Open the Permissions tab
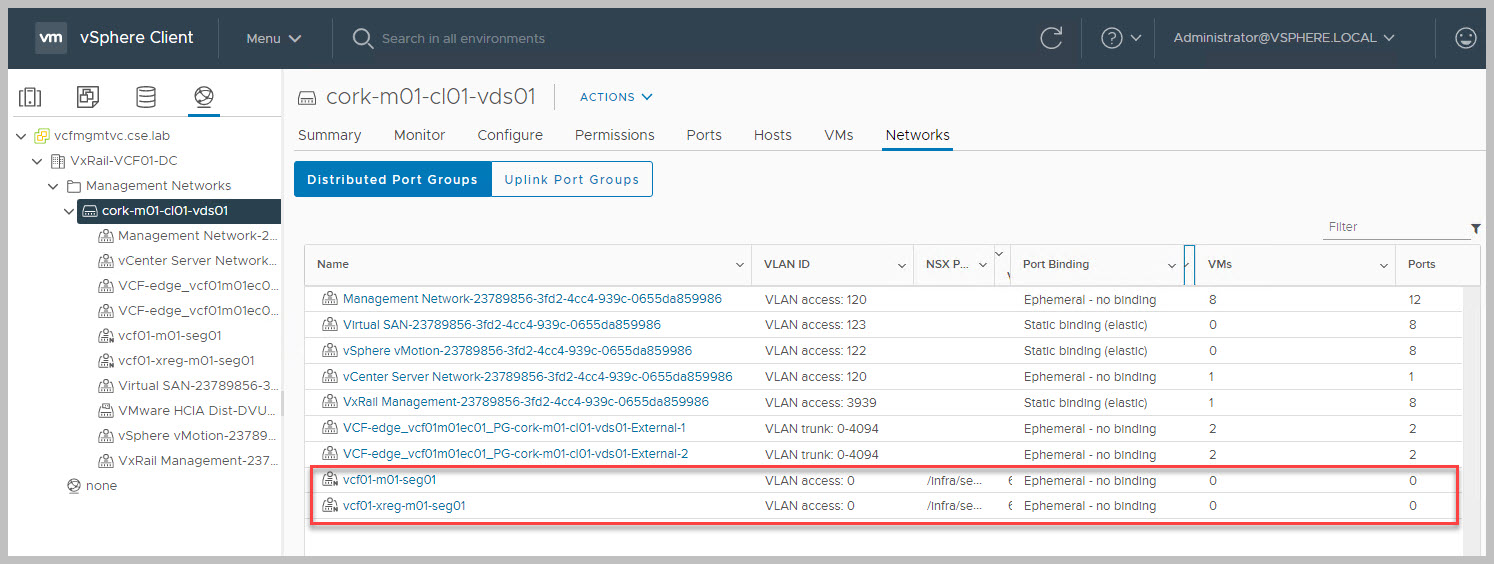The width and height of the screenshot is (1494, 564). tap(614, 135)
